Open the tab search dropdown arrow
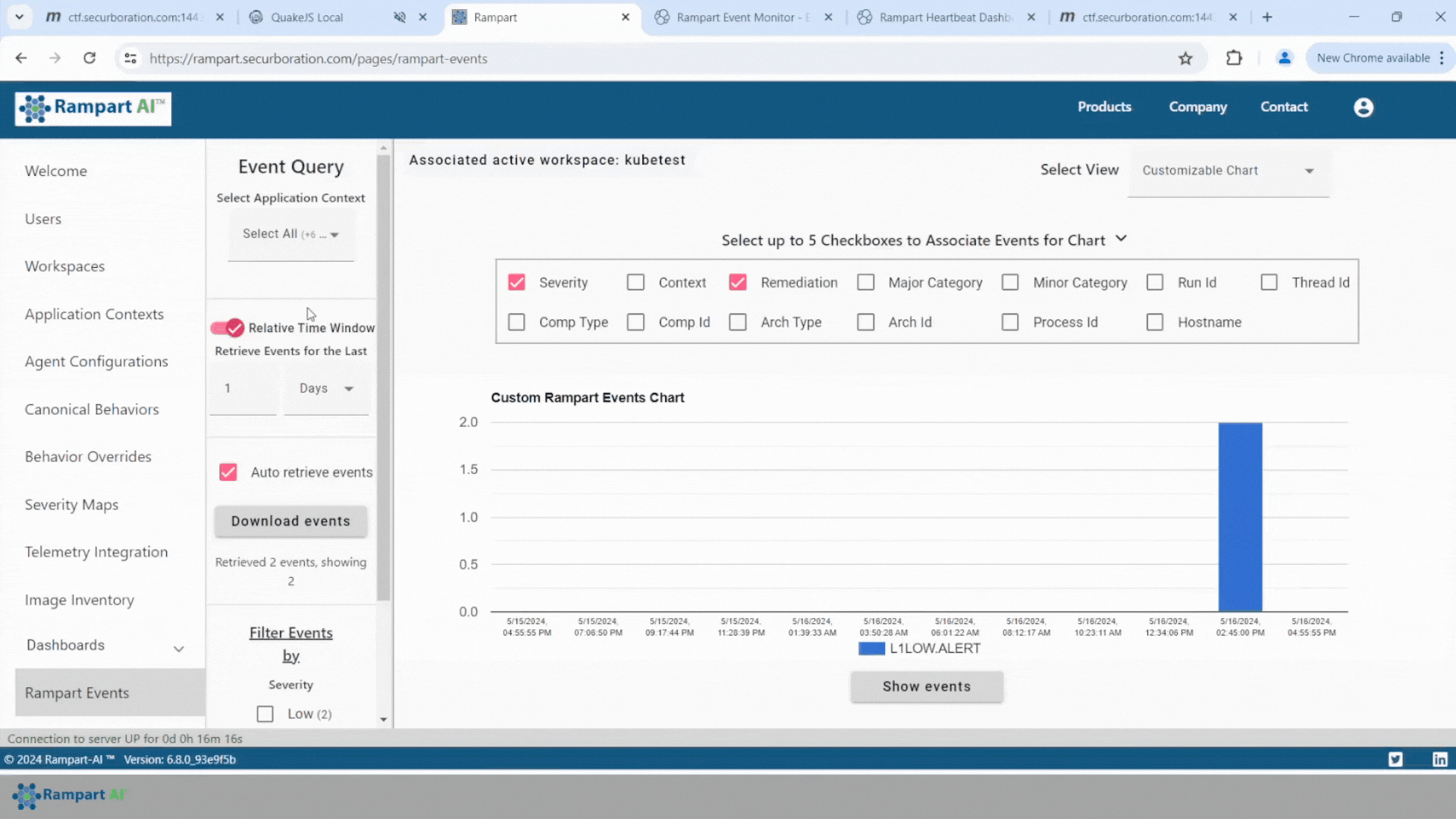 coord(19,17)
